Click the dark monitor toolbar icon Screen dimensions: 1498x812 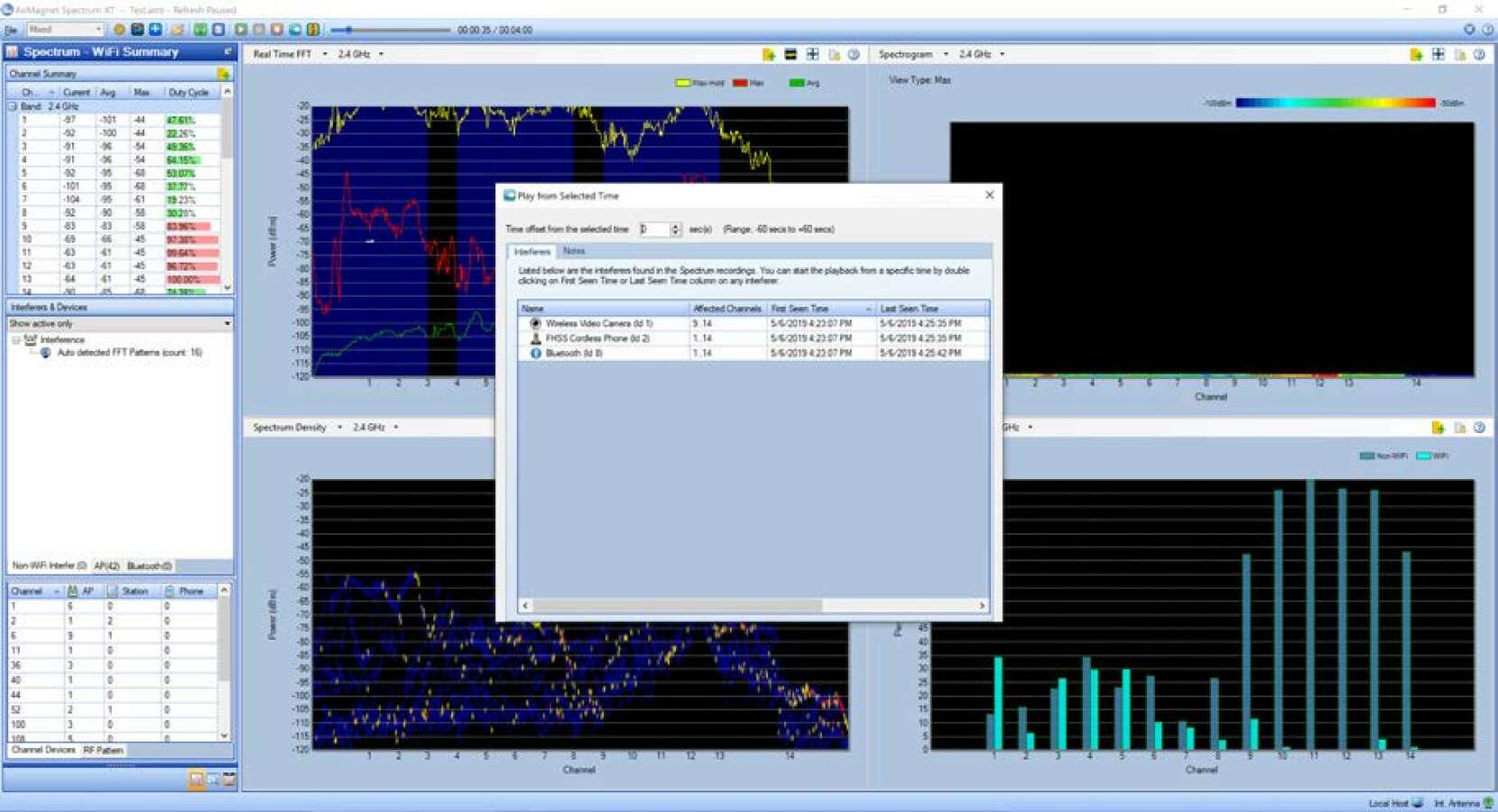tap(137, 30)
